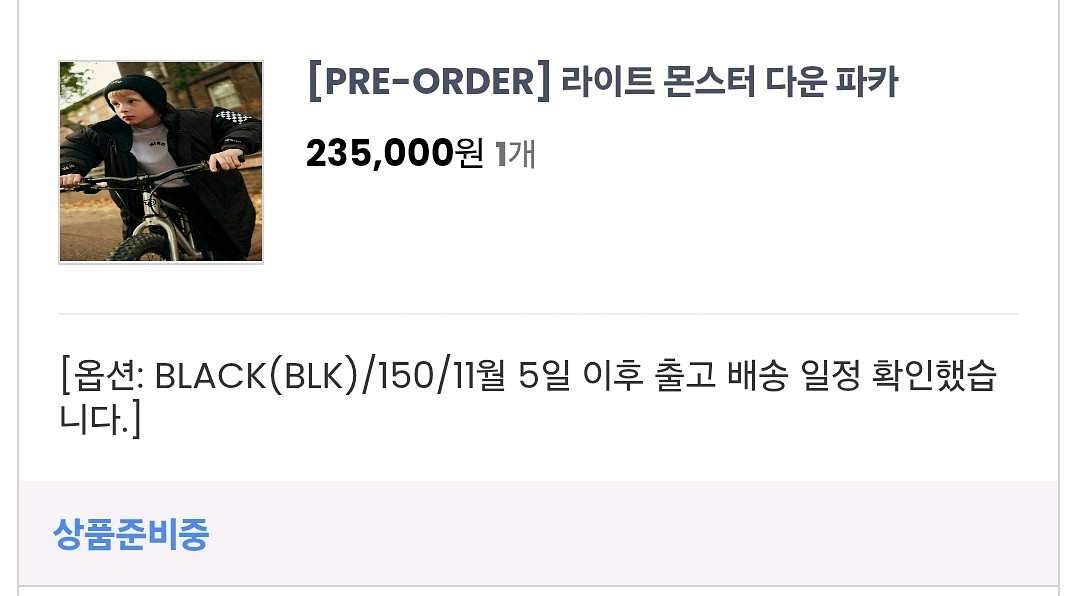Open the 라이트 몬스터 다운 파카 product title

click(x=730, y=81)
